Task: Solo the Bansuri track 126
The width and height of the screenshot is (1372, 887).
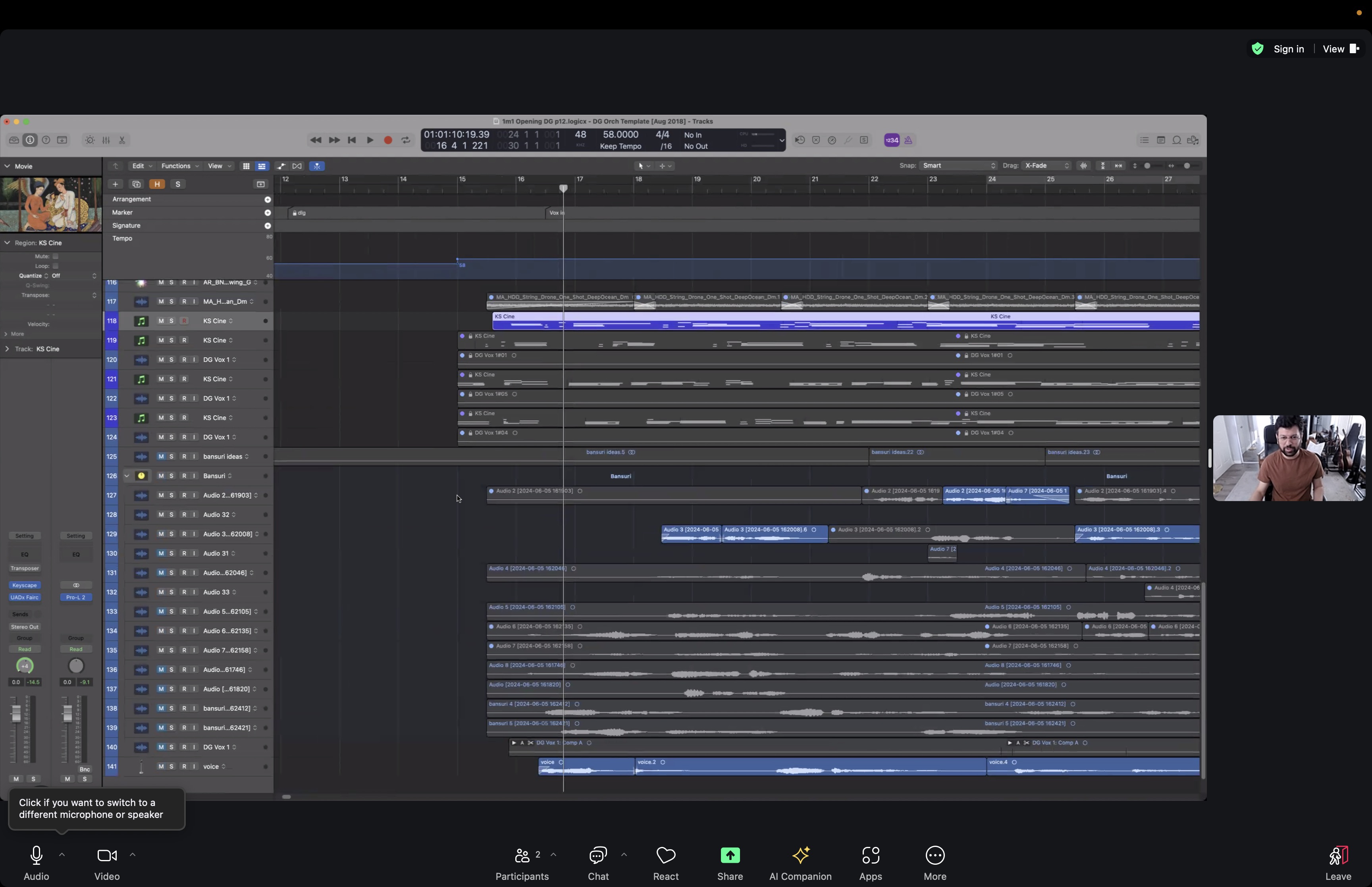Action: click(x=171, y=476)
